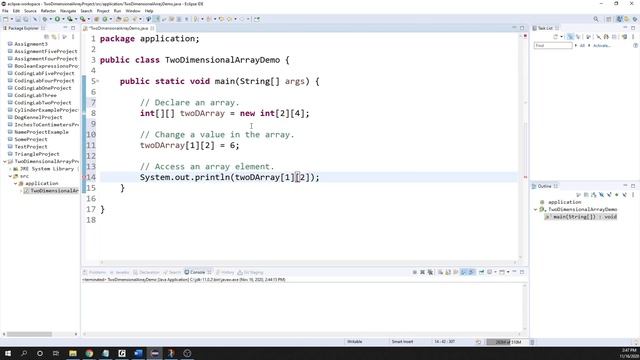Select the Package Explorer tab
This screenshot has height=360, width=640.
[x=23, y=28]
